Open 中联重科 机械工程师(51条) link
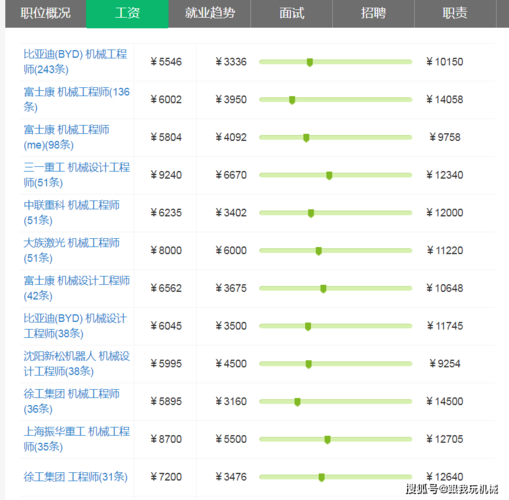 71,212
